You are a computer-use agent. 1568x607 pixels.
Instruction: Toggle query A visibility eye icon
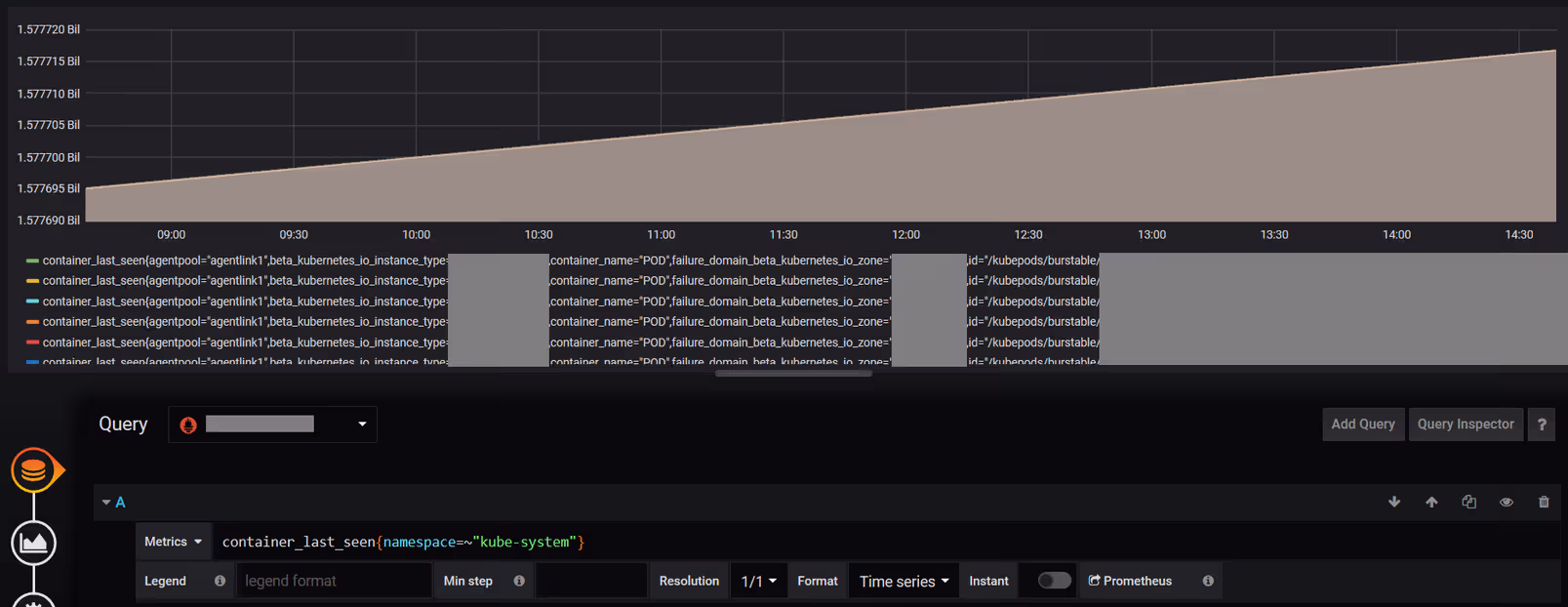tap(1507, 502)
